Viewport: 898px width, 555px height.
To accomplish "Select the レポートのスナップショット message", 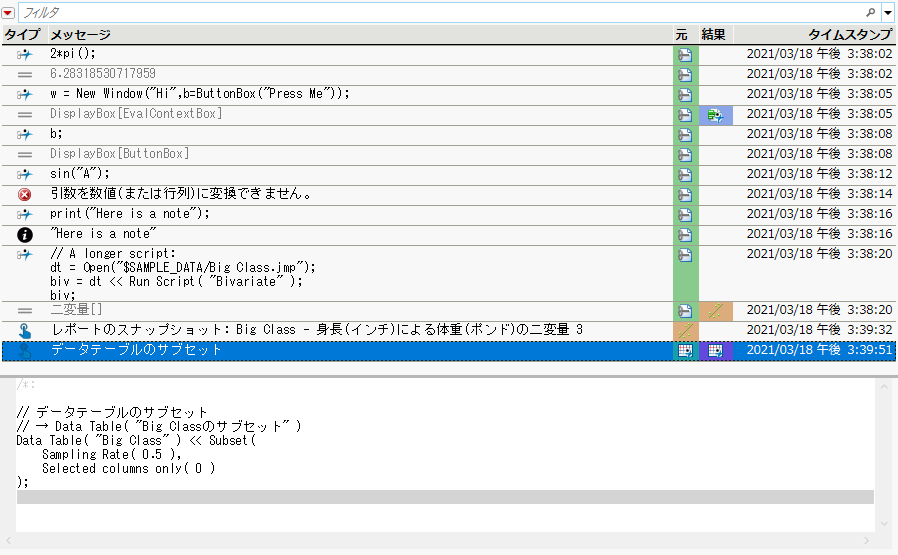I will pyautogui.click(x=317, y=330).
